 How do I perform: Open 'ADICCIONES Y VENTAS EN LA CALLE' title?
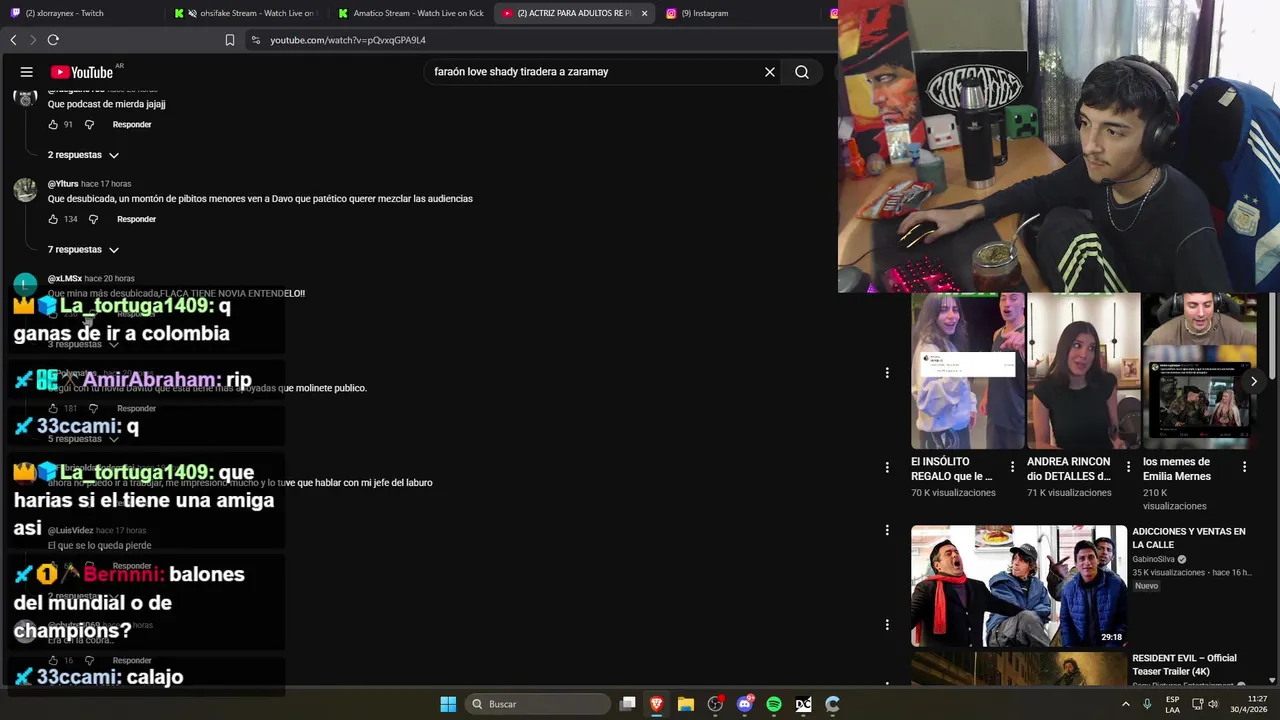(1188, 538)
